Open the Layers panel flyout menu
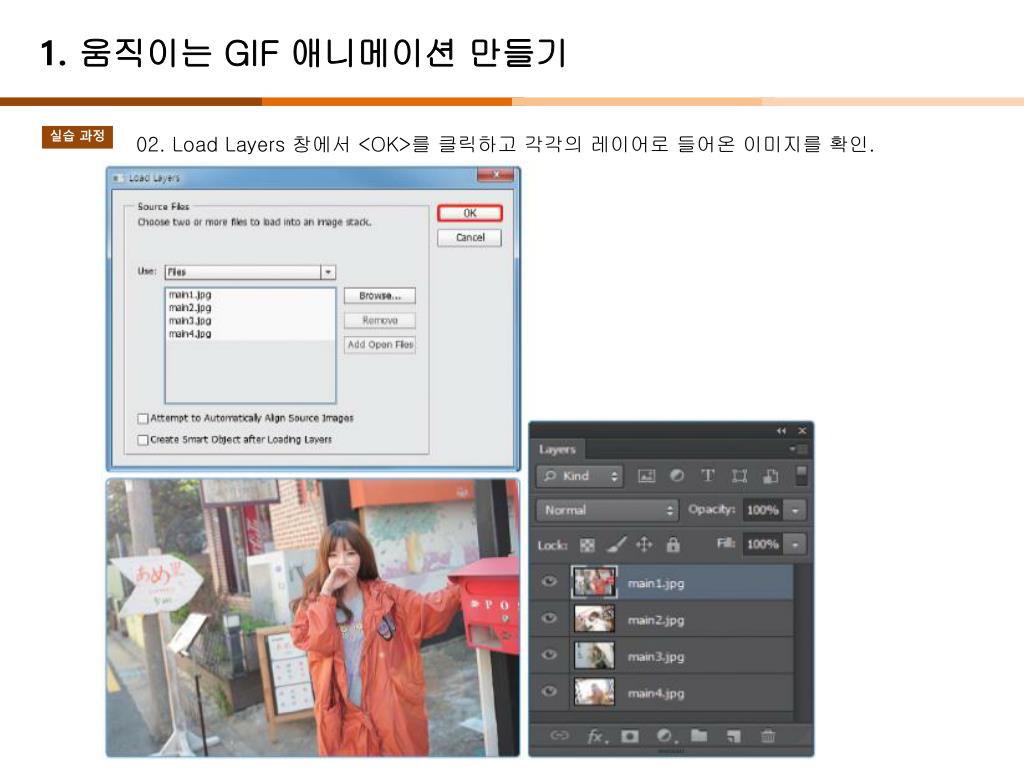Viewport: 1024px width, 768px height. coord(798,449)
